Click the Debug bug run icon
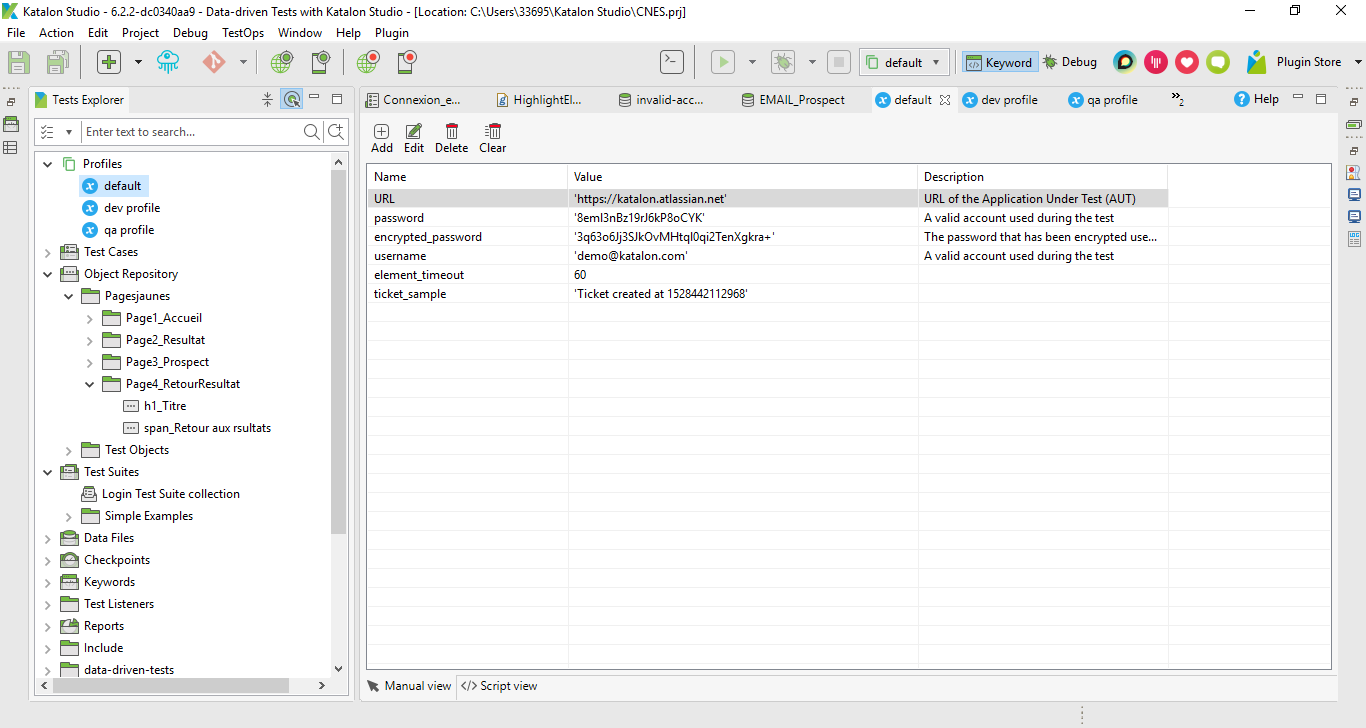 click(x=783, y=62)
